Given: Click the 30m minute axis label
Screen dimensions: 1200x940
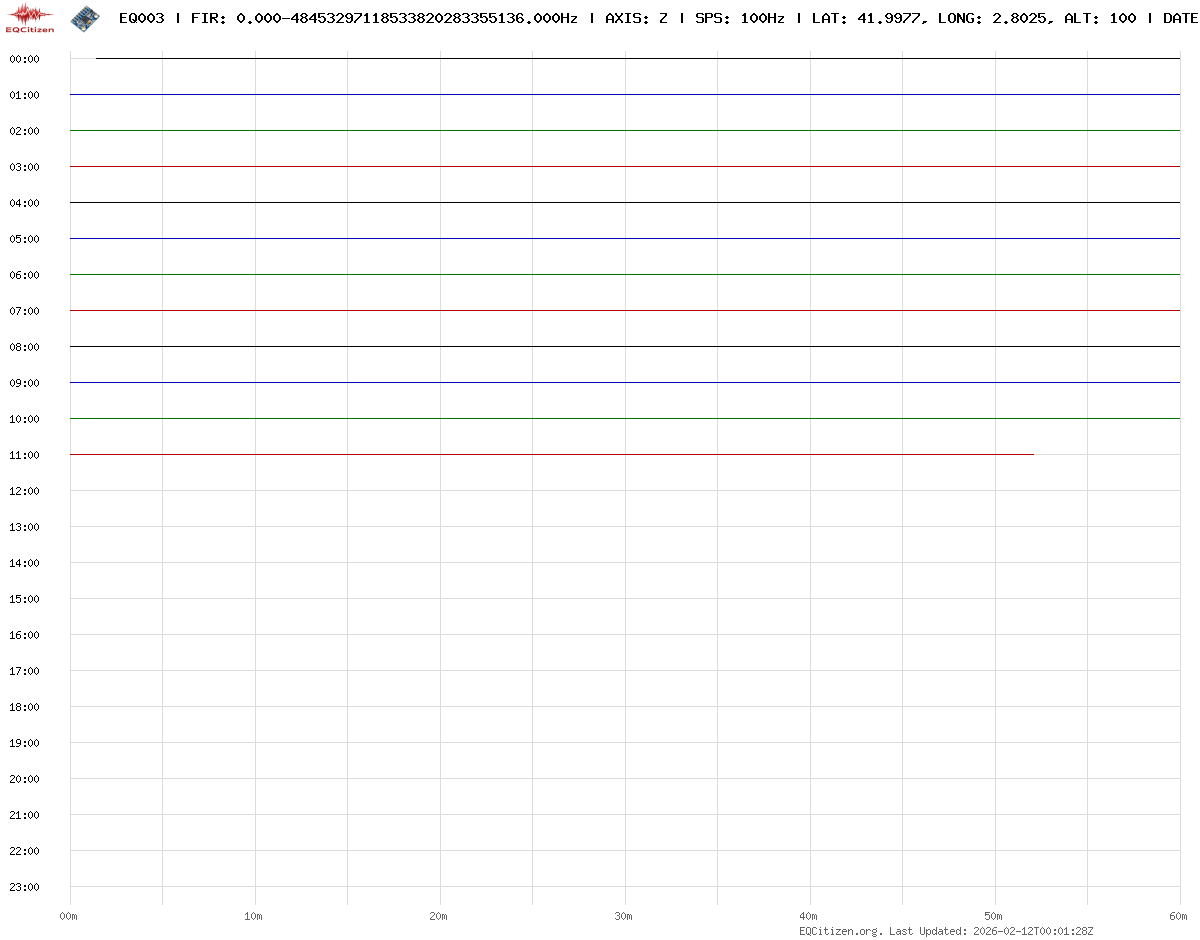Looking at the screenshot, I should (x=624, y=916).
